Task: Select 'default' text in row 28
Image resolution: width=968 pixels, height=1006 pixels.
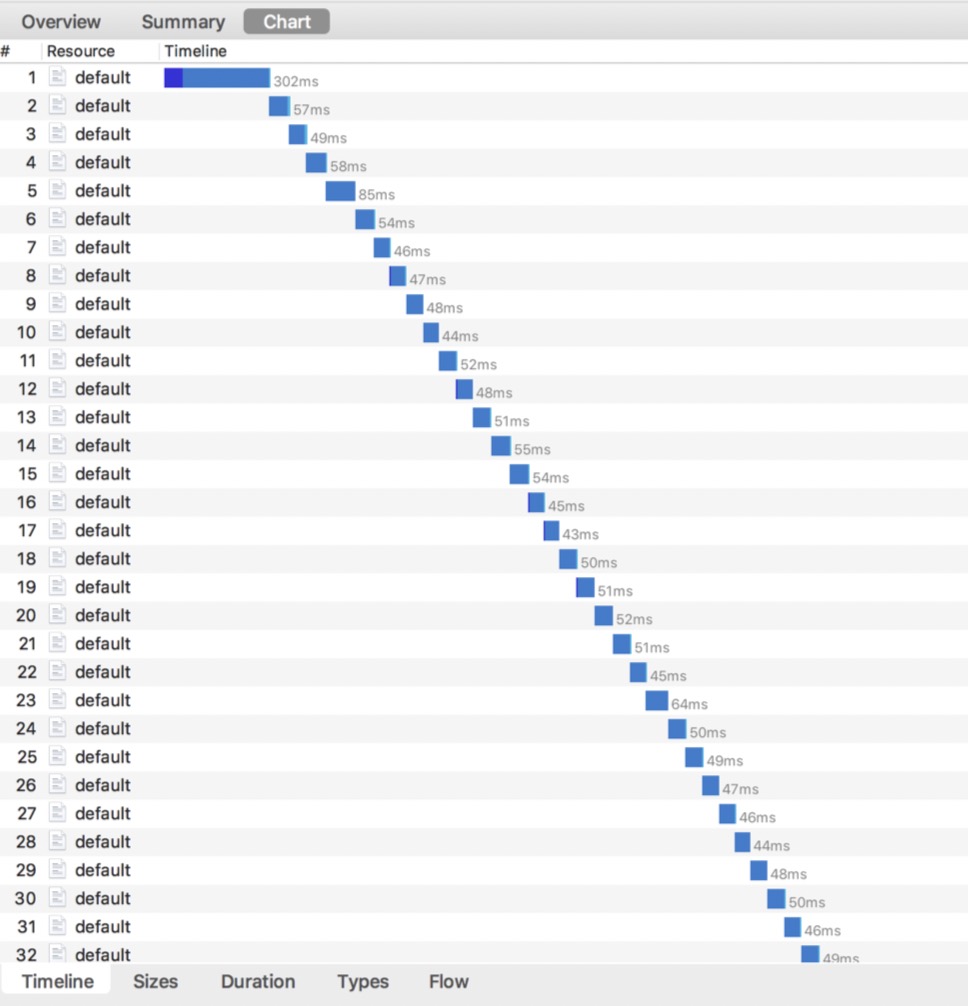Action: point(103,841)
